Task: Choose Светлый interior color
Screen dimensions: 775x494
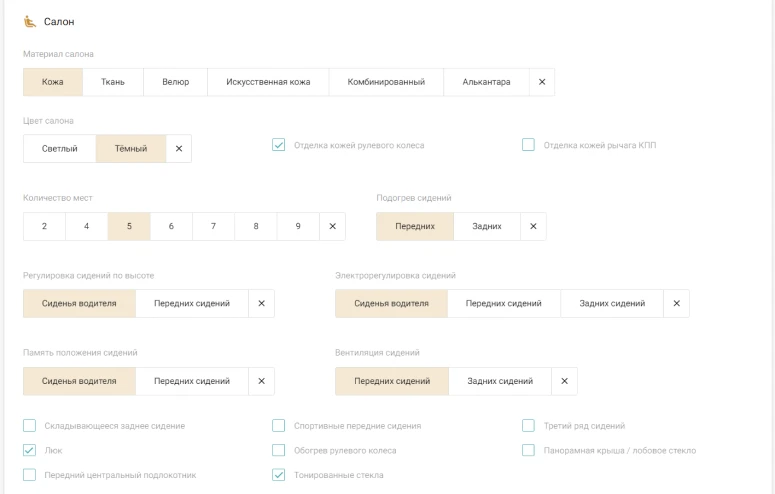Action: tap(59, 149)
